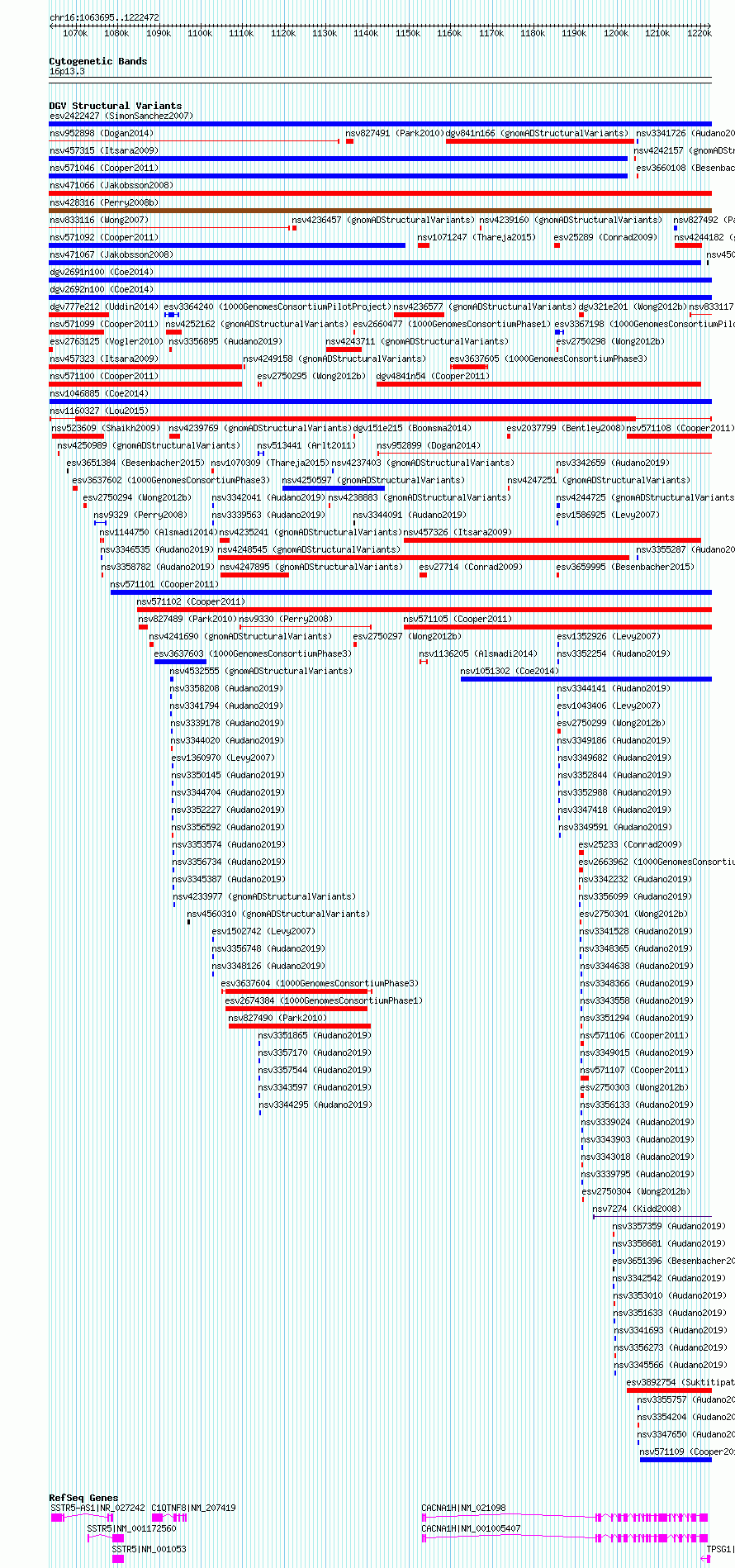Open variant esv1586925 (Levy2007)
The height and width of the screenshot is (1568, 735).
608,515
